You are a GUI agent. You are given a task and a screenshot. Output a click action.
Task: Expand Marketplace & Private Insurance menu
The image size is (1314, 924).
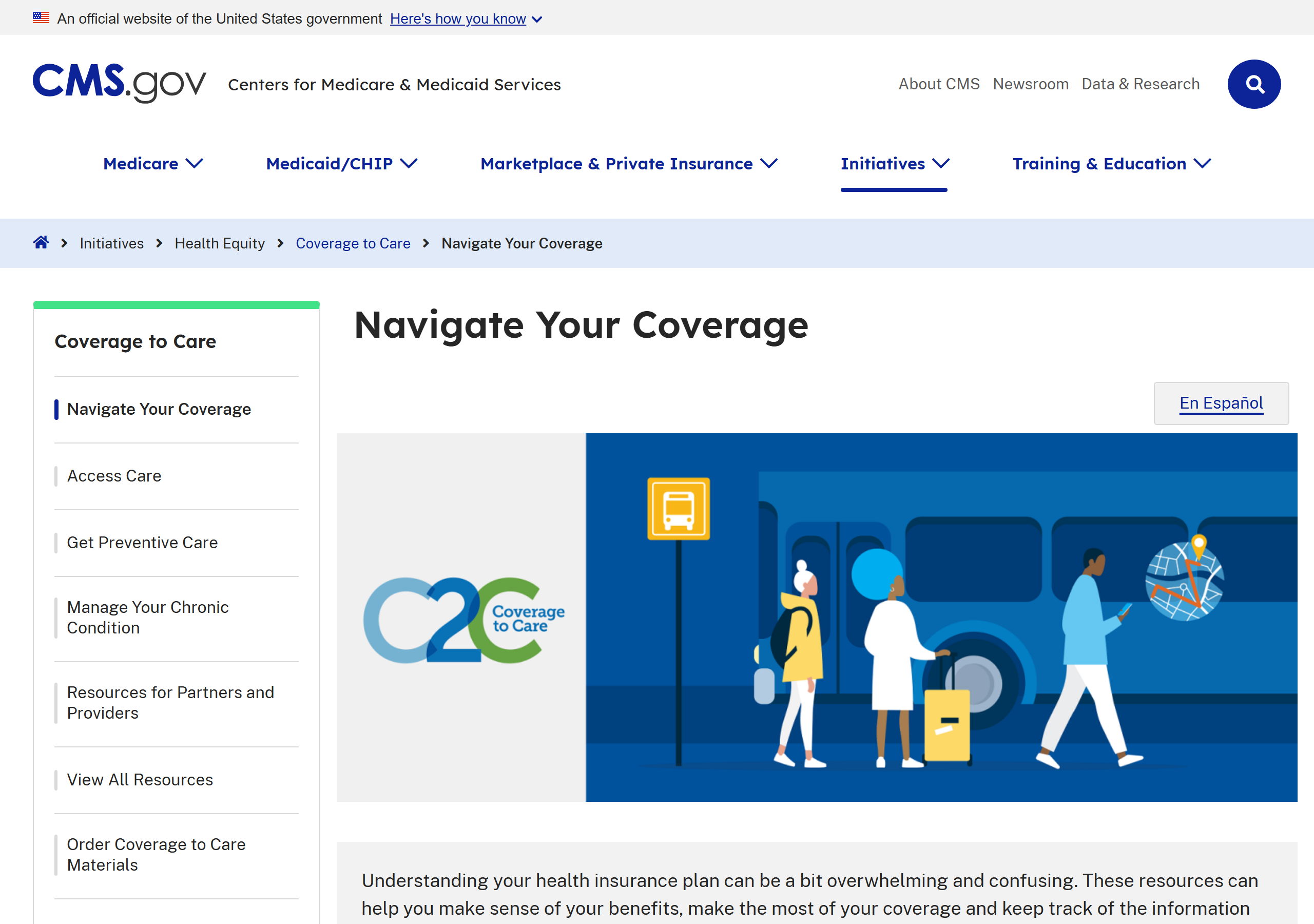629,164
